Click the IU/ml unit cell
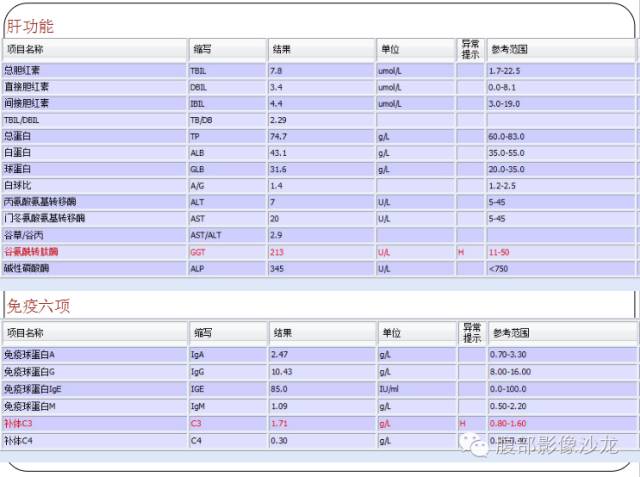This screenshot has width=640, height=477. (417, 389)
